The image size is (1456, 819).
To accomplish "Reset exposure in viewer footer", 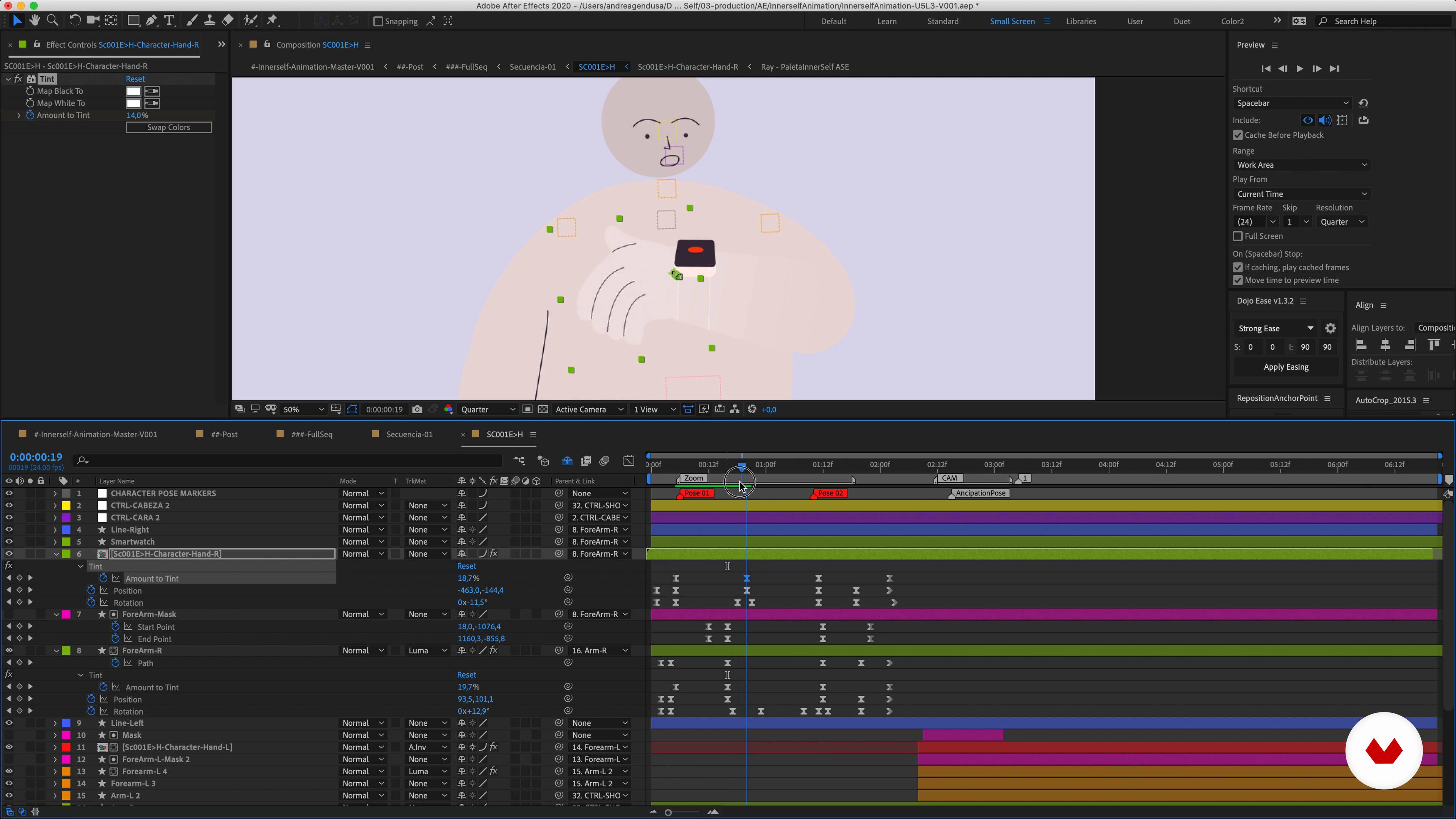I will (752, 409).
